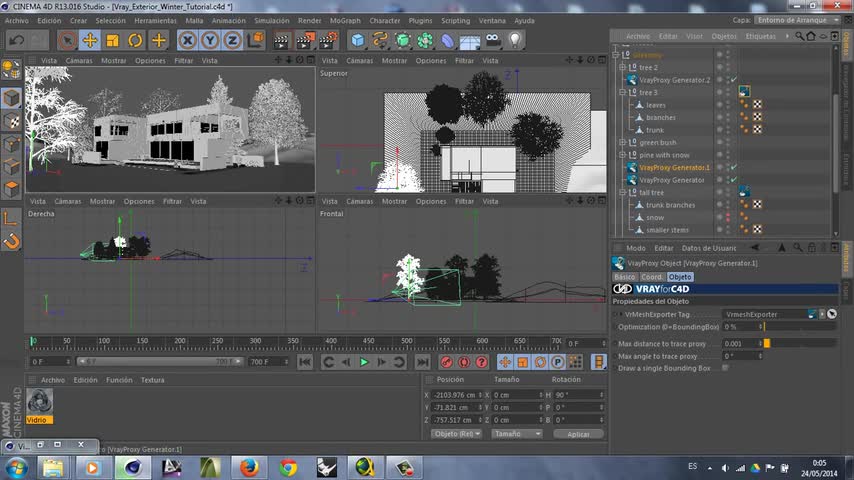Toggle Z axis lock

232,40
